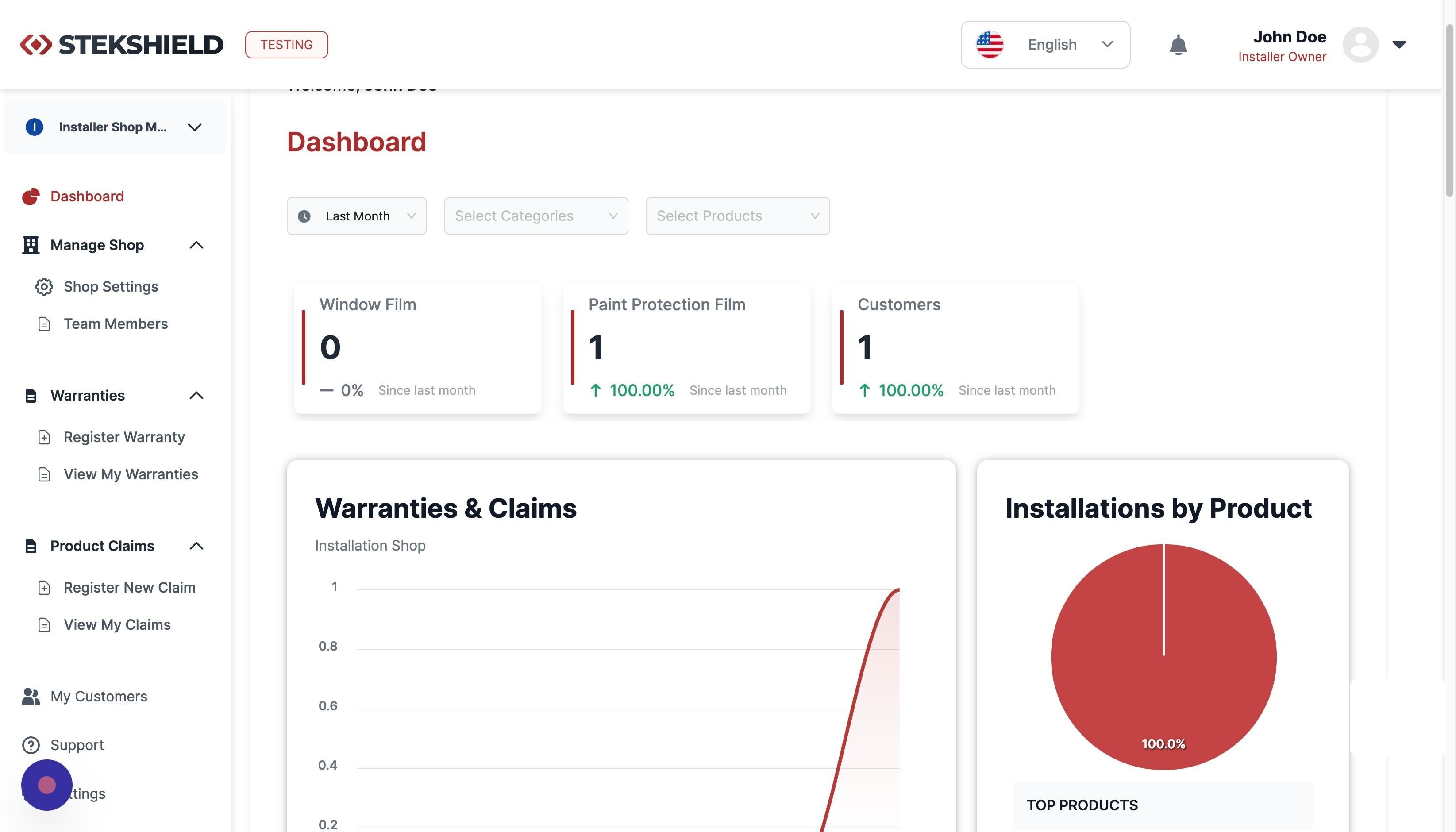Click the Warranties document icon
Viewport: 1456px width, 832px height.
[31, 396]
